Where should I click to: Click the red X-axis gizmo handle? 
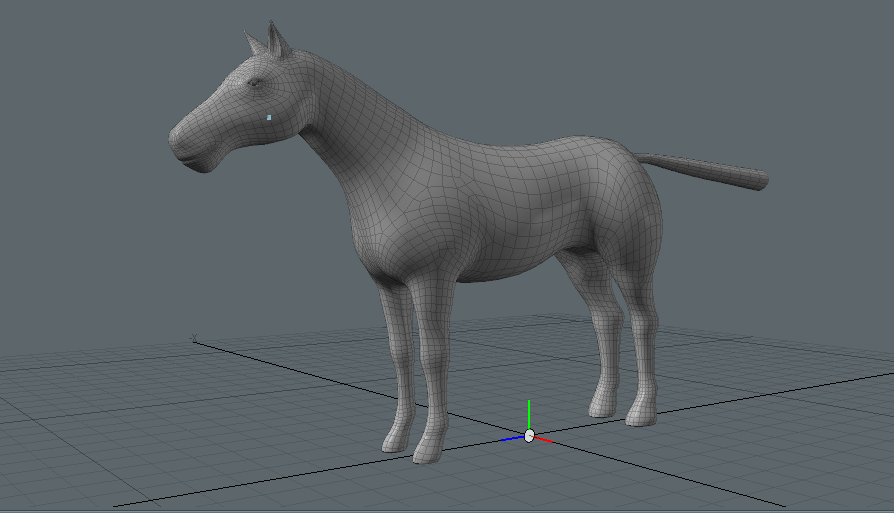pos(544,439)
